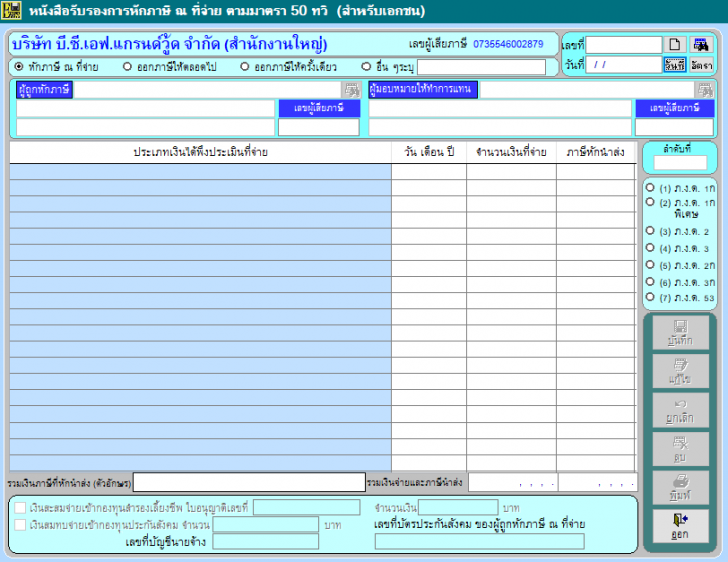The width and height of the screenshot is (728, 562).
Task: Click the tax ID field under ผู้มอบหมายให้ทำการแทน
Action: pos(674,127)
